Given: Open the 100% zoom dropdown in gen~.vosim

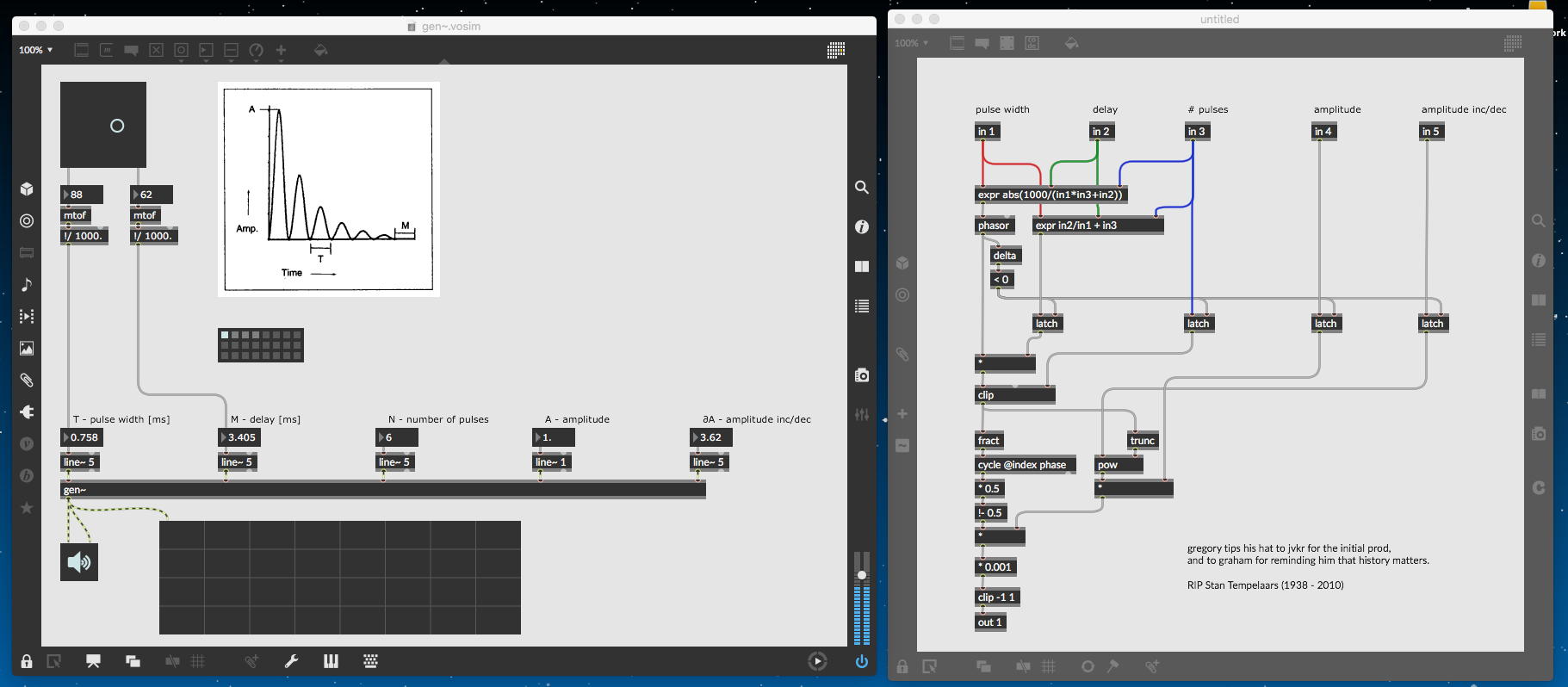Looking at the screenshot, I should pos(36,50).
